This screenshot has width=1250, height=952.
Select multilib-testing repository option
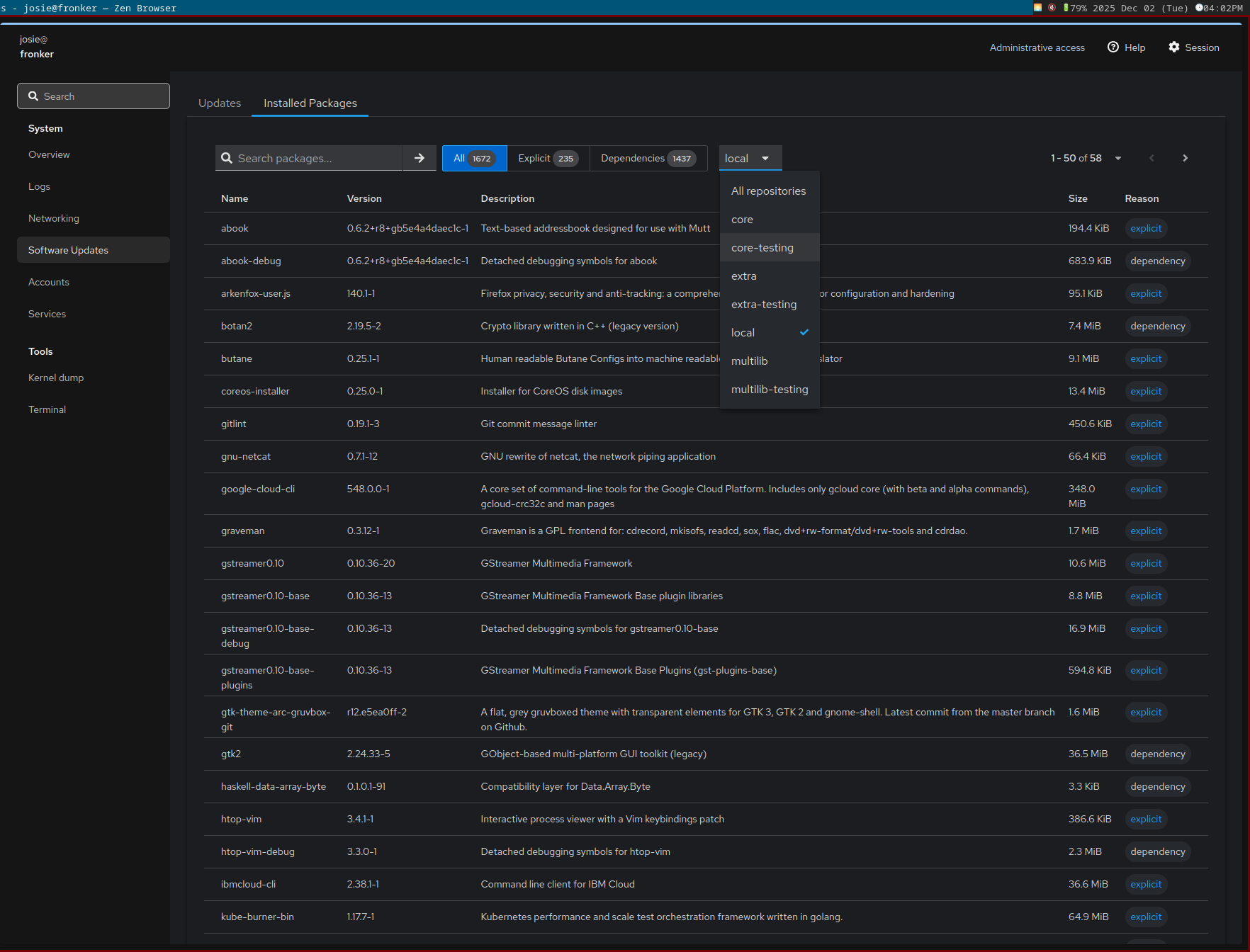click(x=770, y=390)
